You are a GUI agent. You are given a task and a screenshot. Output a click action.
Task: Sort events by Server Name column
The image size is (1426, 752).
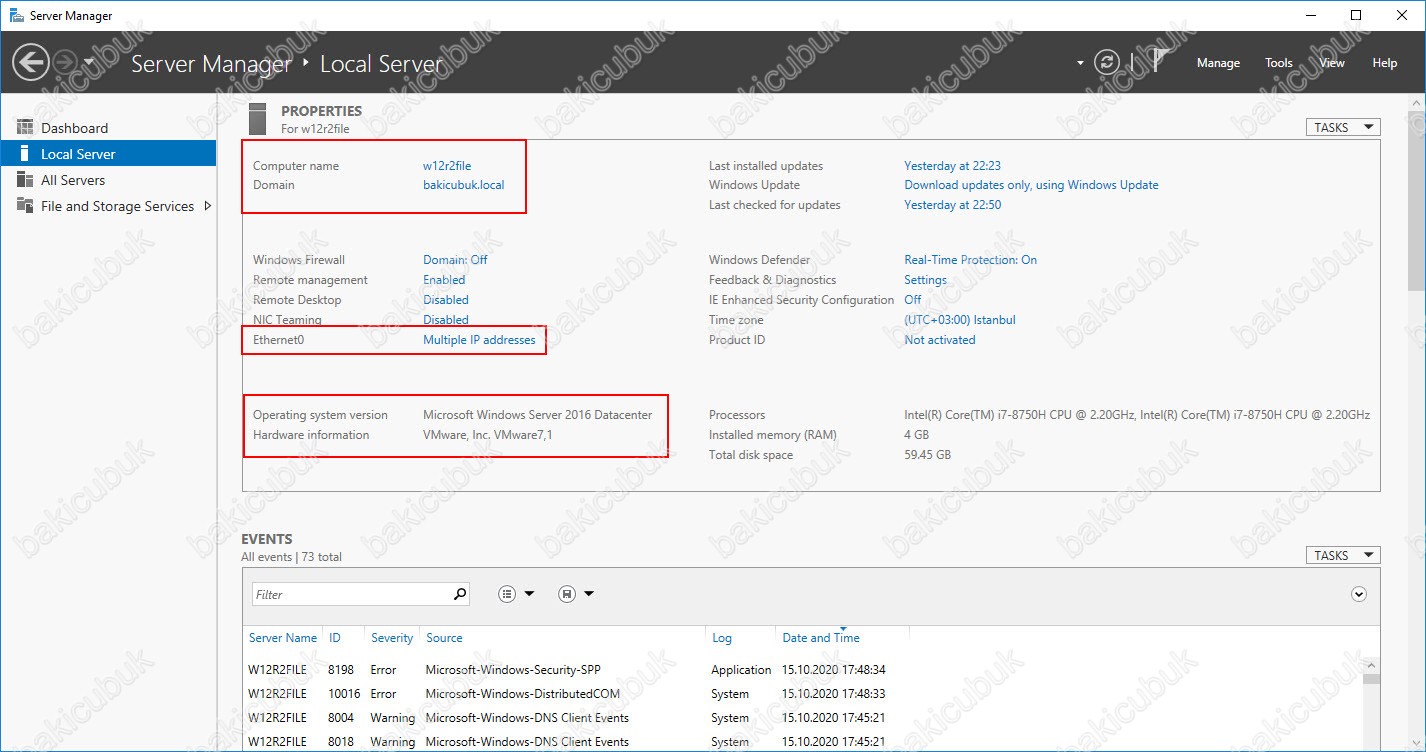pyautogui.click(x=283, y=638)
